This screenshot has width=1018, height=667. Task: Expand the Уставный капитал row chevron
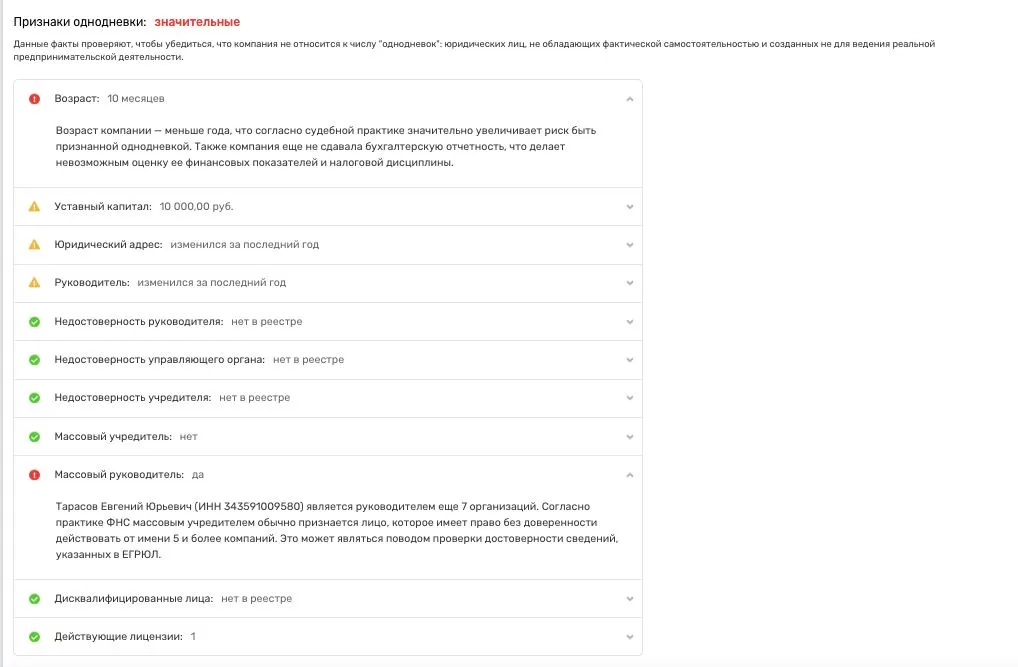click(x=629, y=206)
